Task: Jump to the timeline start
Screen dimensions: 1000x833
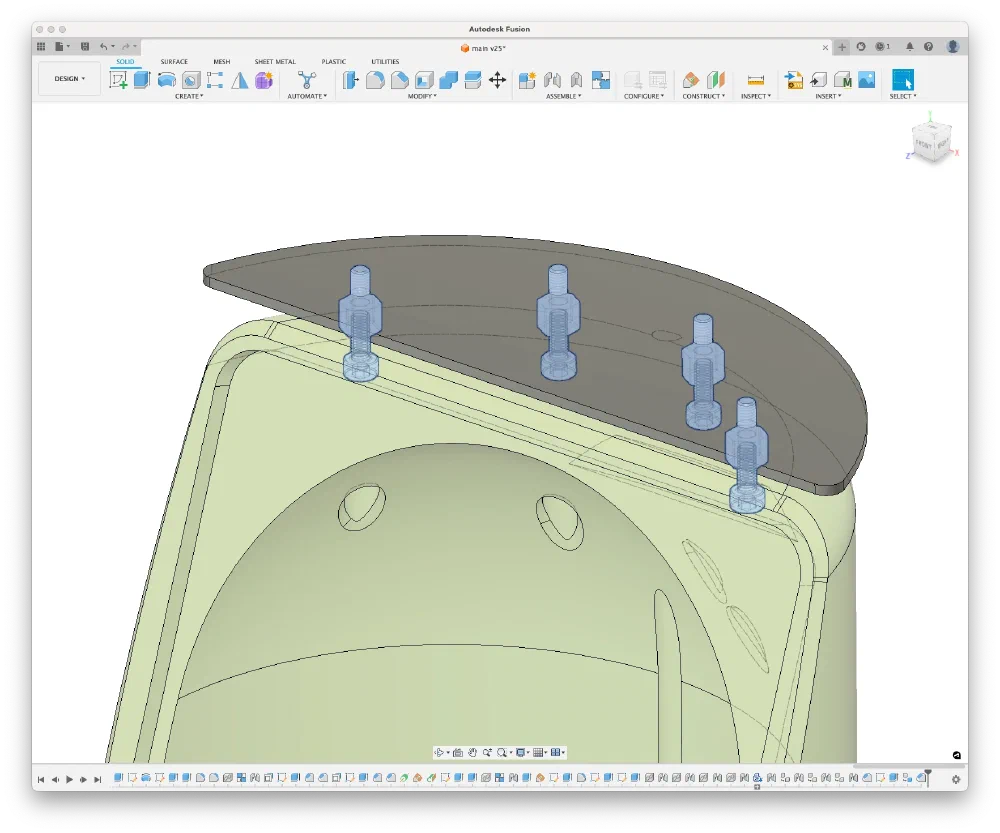Action: pyautogui.click(x=41, y=779)
